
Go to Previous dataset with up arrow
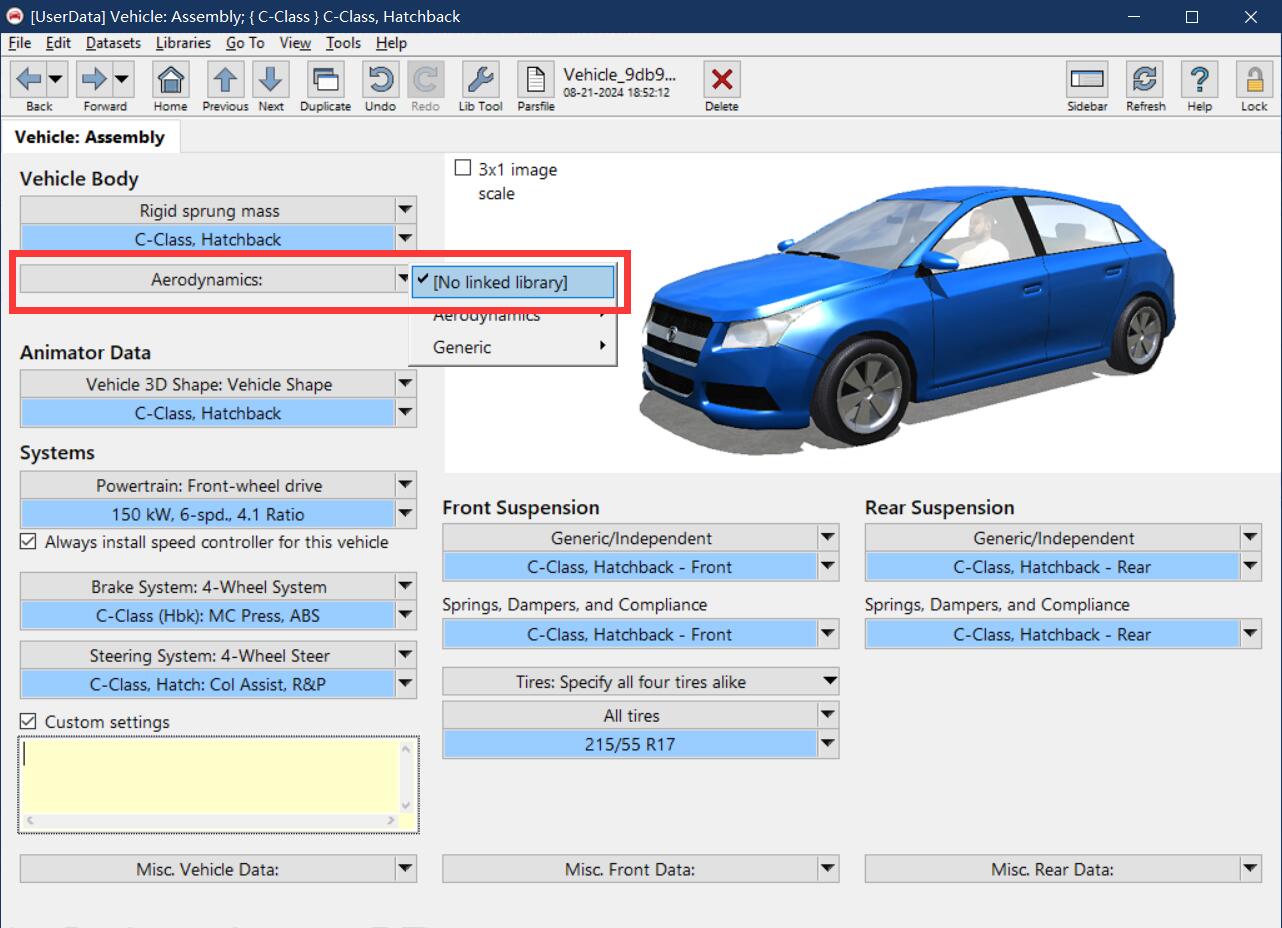(x=226, y=79)
